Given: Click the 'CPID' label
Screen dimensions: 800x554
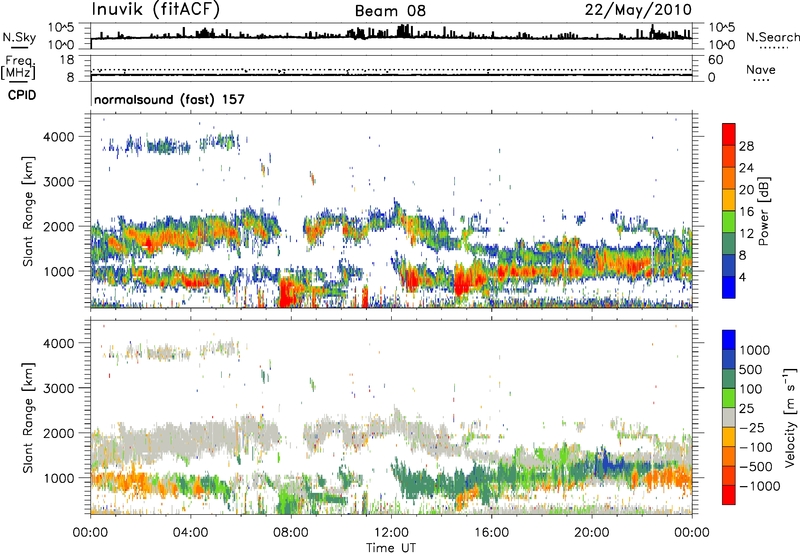Looking at the screenshot, I should [22, 95].
